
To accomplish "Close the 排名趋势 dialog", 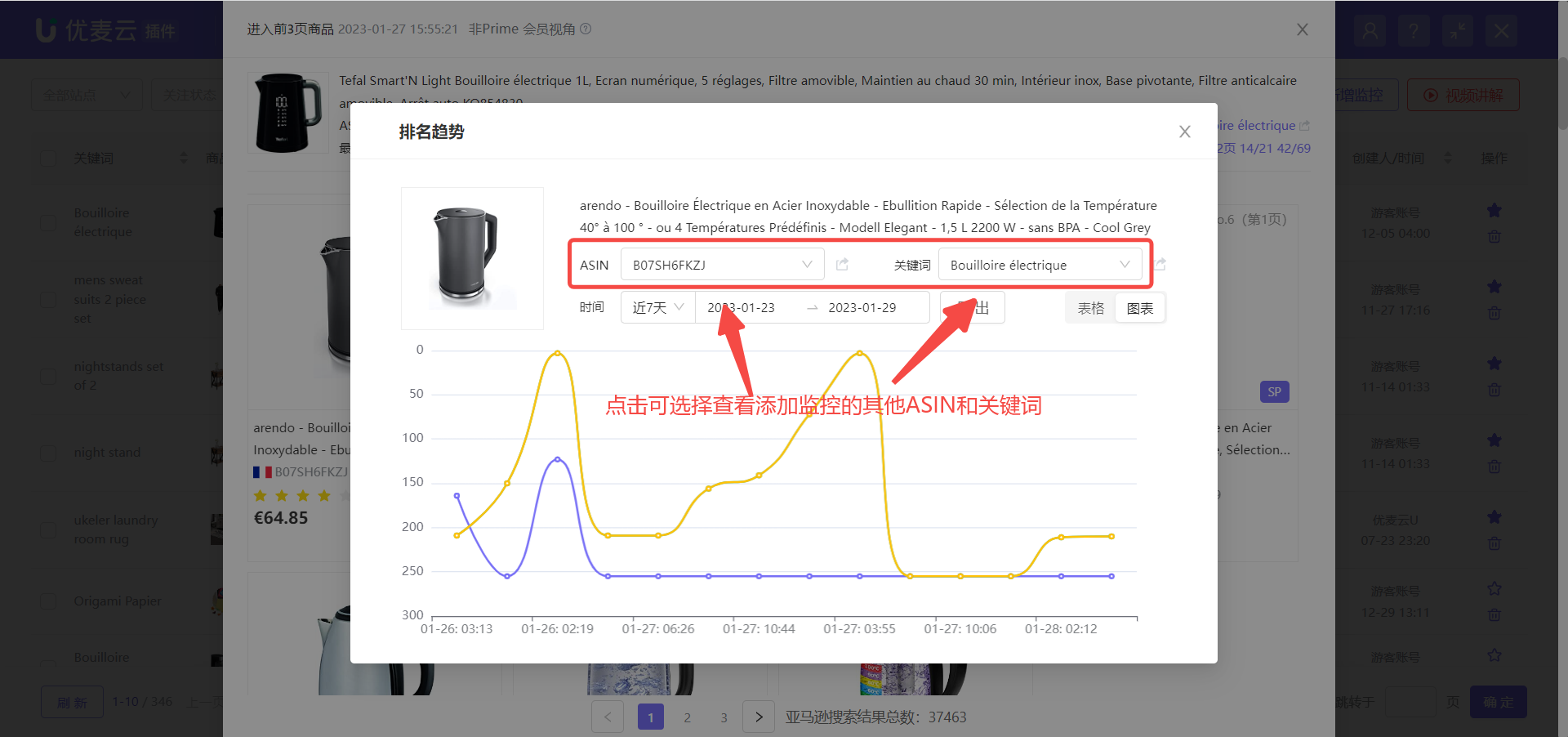I will pos(1185,132).
